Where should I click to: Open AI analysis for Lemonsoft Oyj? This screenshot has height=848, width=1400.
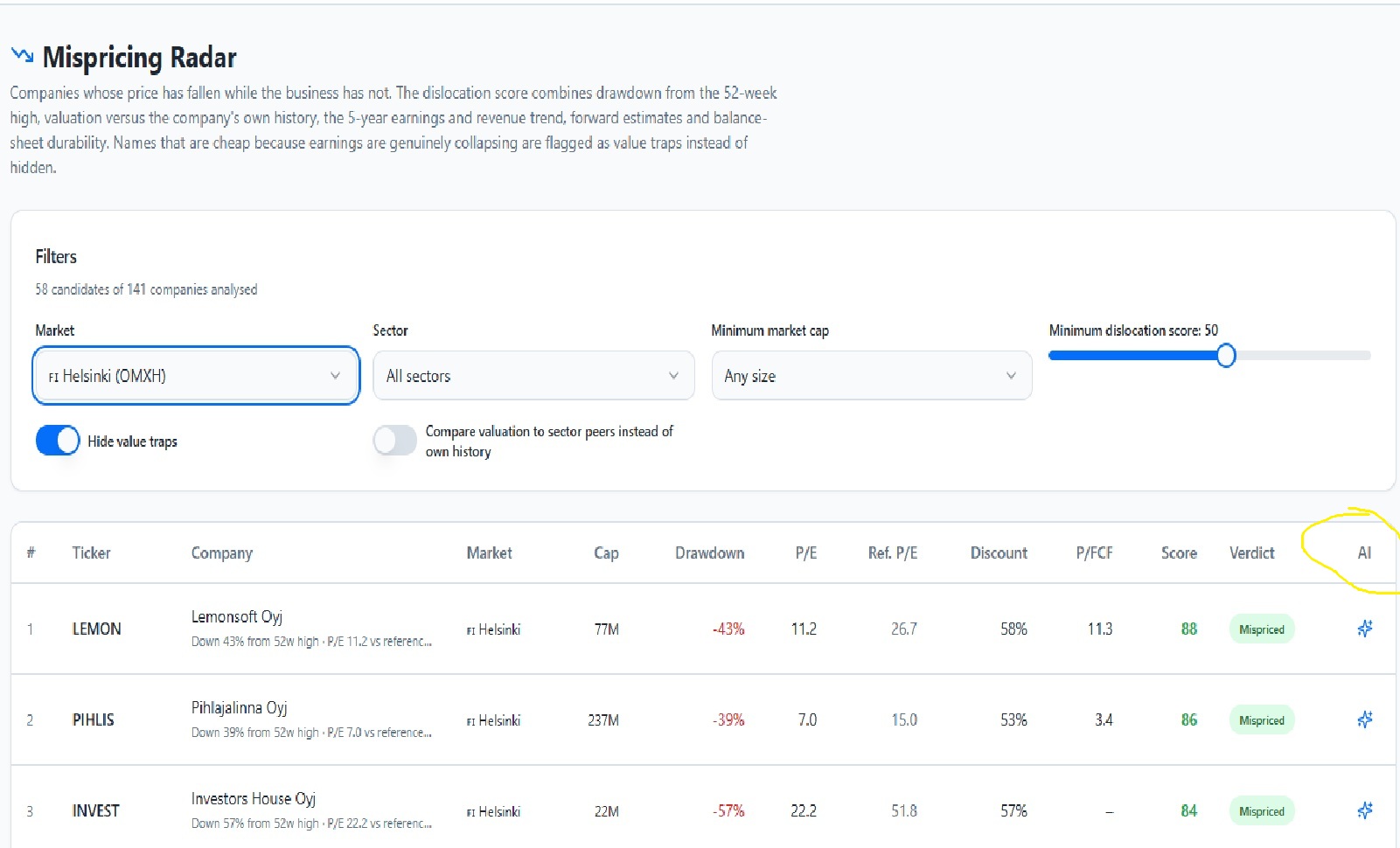(x=1364, y=629)
